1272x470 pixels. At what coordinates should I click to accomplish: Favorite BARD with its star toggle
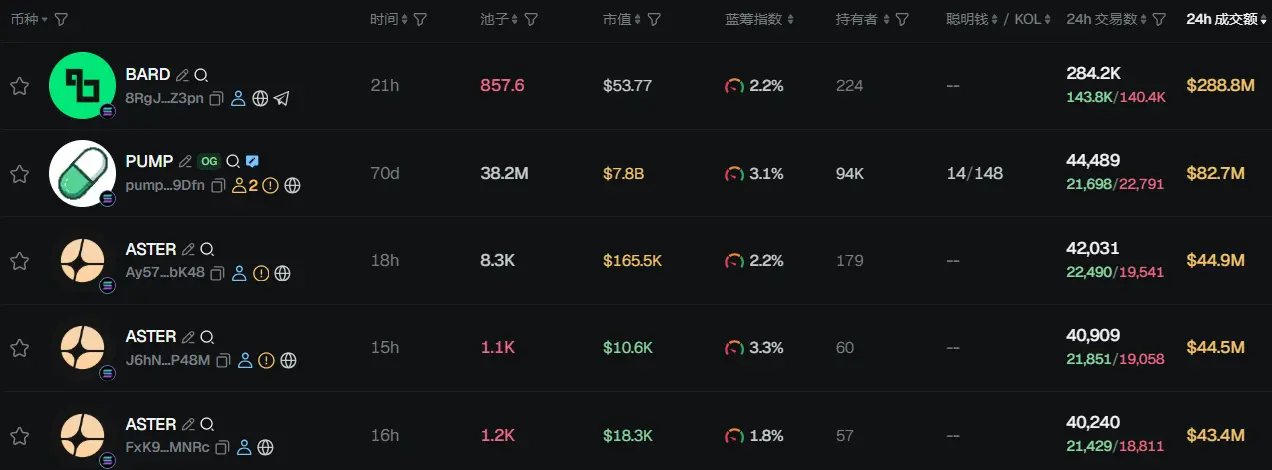point(19,86)
